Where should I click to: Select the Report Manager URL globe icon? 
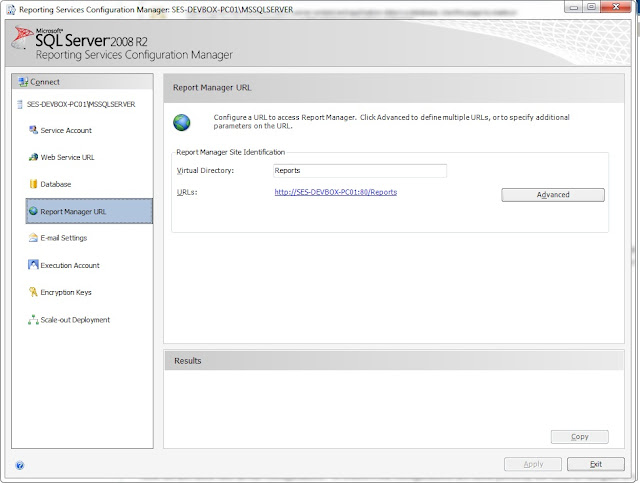click(33, 211)
